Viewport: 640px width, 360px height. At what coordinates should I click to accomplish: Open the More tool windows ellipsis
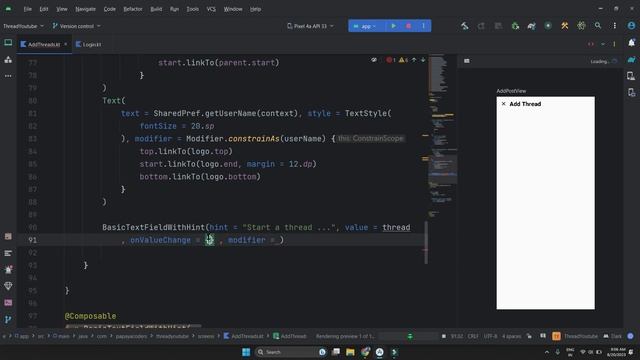pyautogui.click(x=8, y=76)
